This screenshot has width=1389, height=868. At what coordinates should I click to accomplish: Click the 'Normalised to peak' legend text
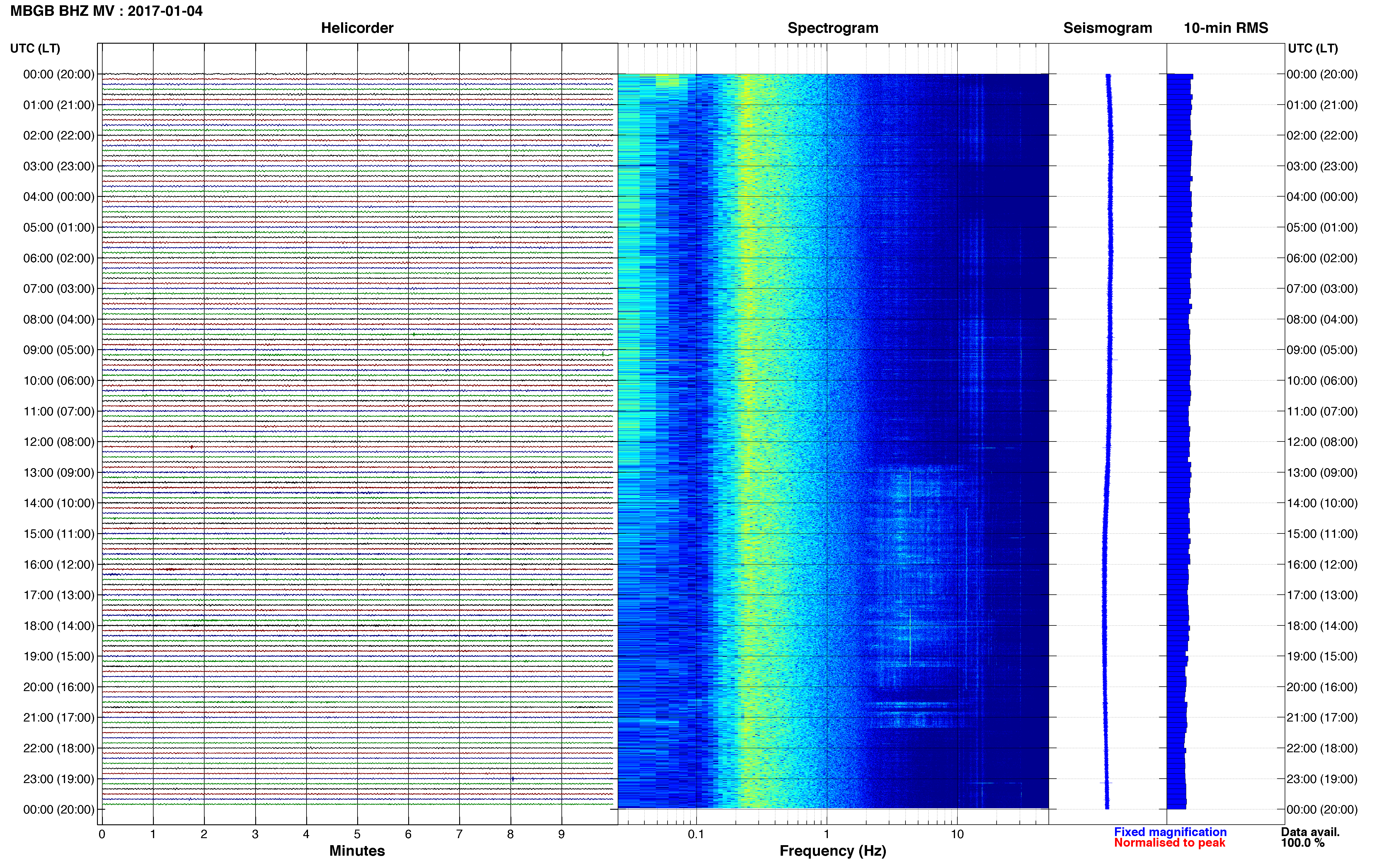(1170, 843)
